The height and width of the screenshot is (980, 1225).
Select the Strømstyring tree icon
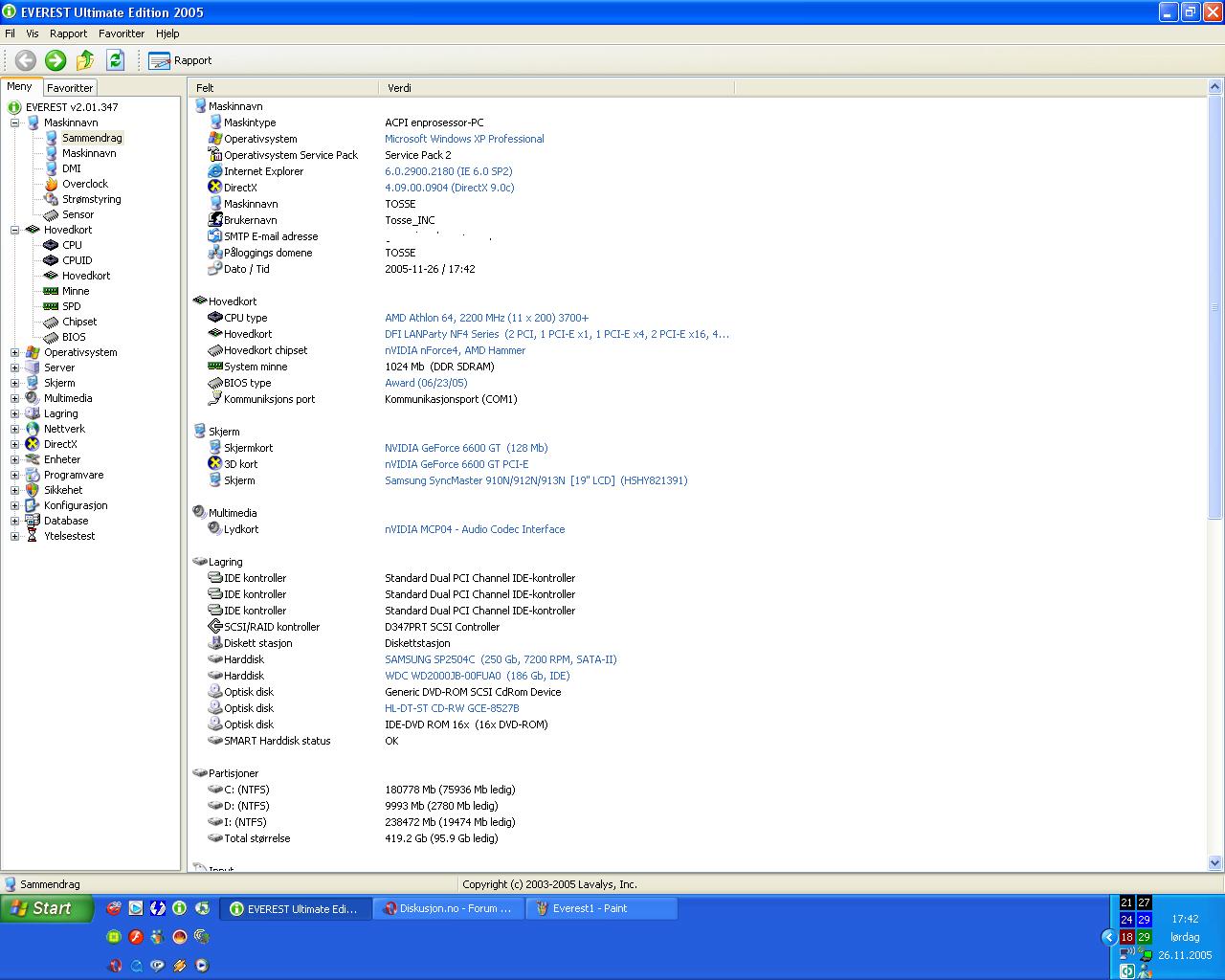tap(52, 199)
